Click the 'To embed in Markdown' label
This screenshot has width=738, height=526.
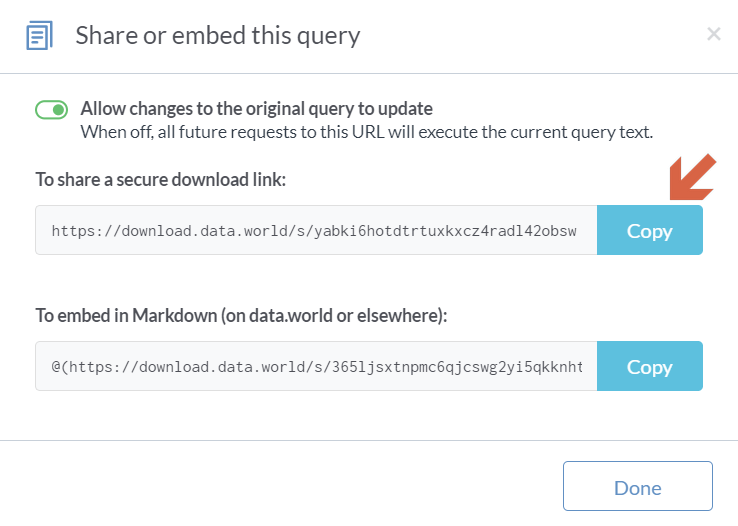241,315
